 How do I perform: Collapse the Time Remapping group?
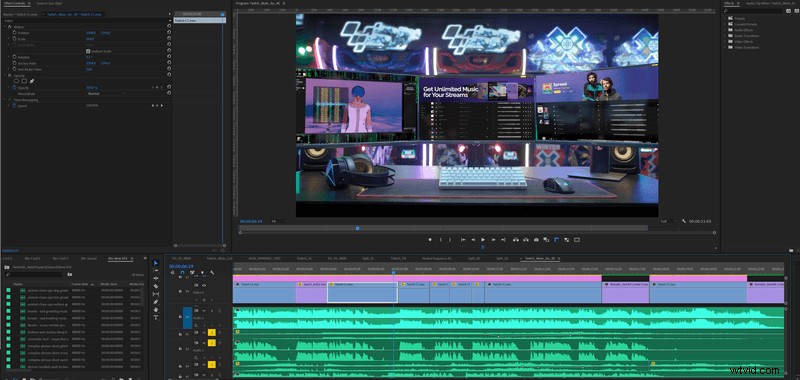(5, 100)
